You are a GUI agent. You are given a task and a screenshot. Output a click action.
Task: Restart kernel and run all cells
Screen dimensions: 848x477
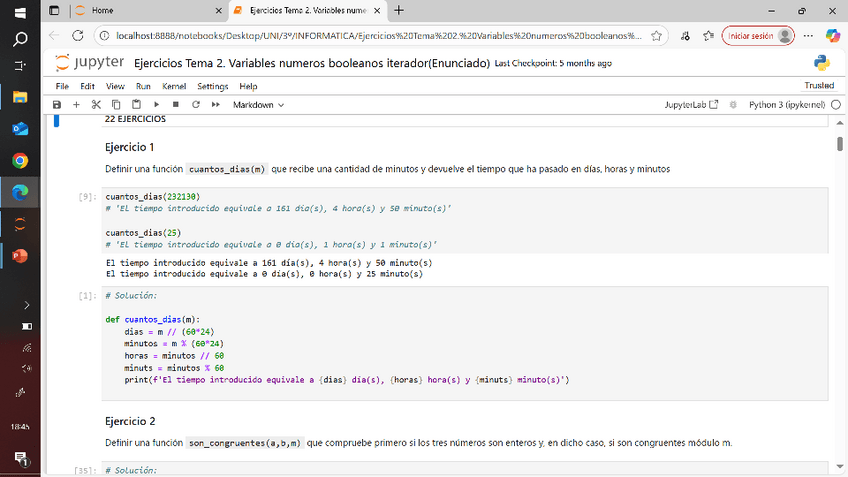215,104
